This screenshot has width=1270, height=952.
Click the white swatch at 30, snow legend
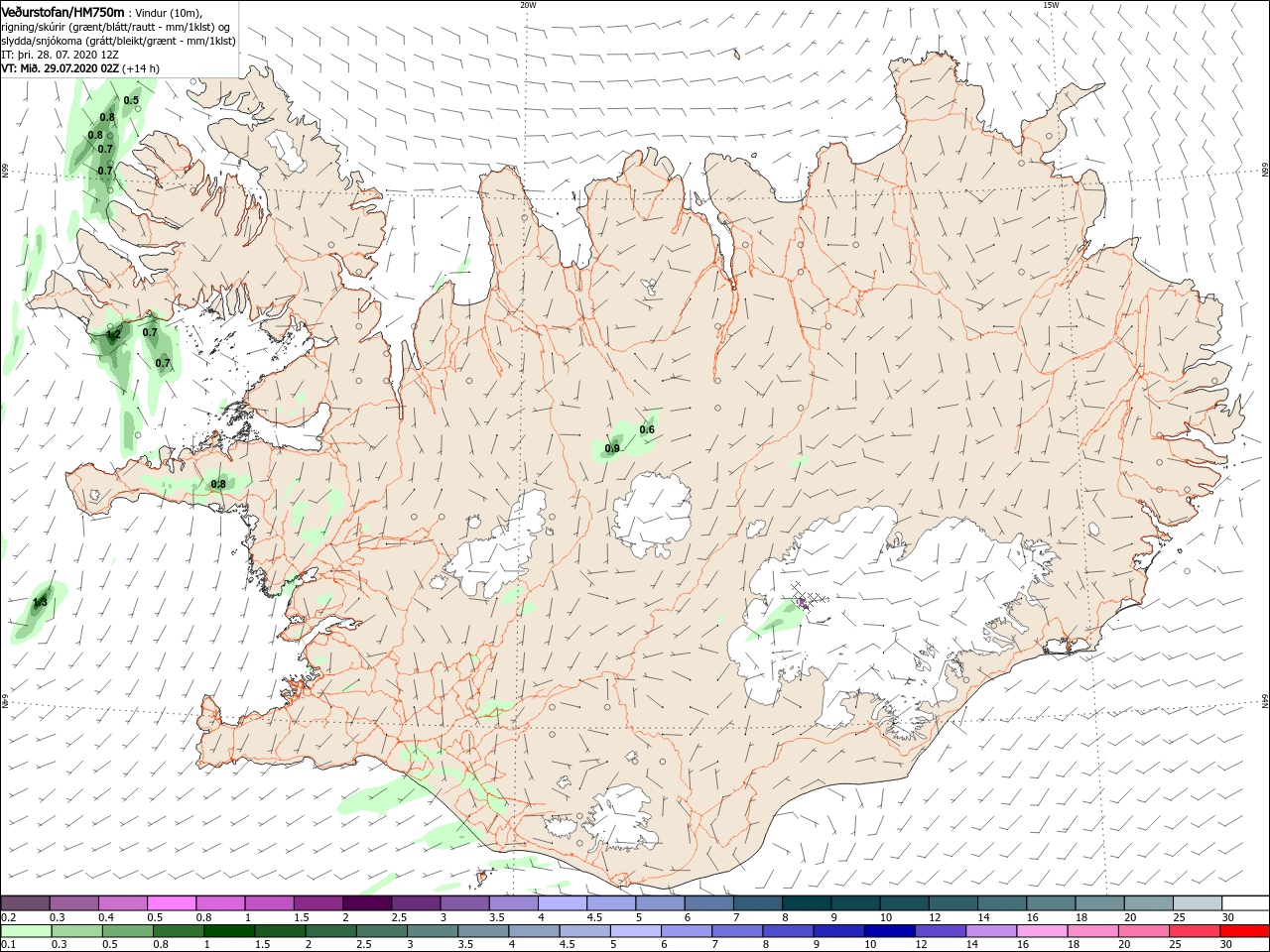[1245, 902]
